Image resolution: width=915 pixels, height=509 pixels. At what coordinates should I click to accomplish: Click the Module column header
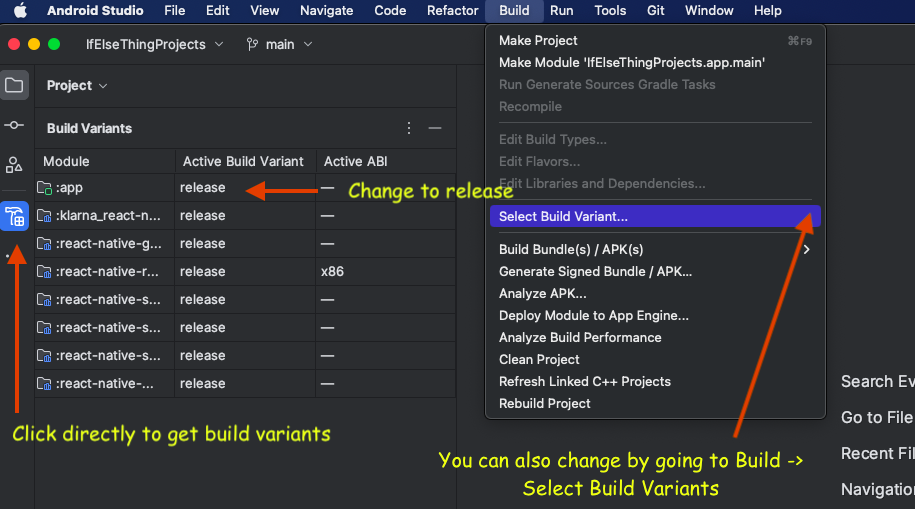point(105,162)
